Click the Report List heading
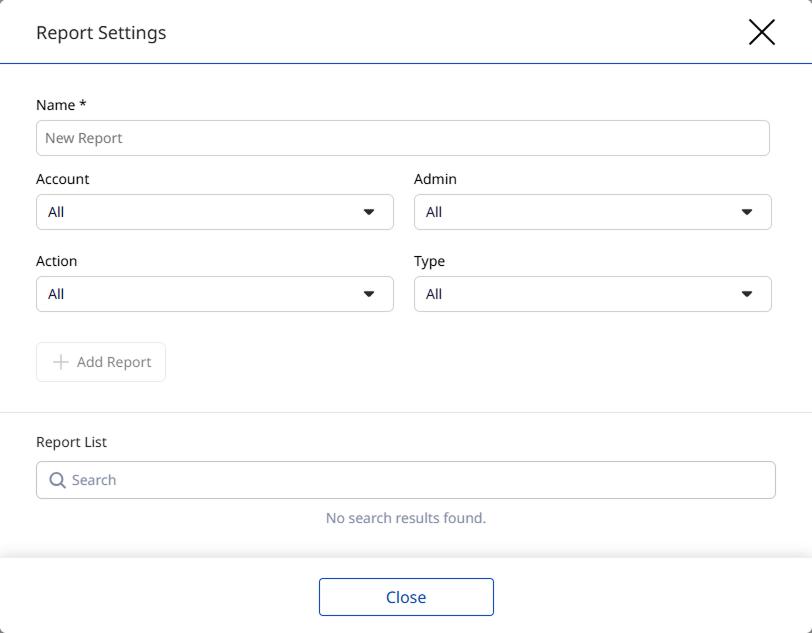Viewport: 812px width, 633px height. coord(71,442)
